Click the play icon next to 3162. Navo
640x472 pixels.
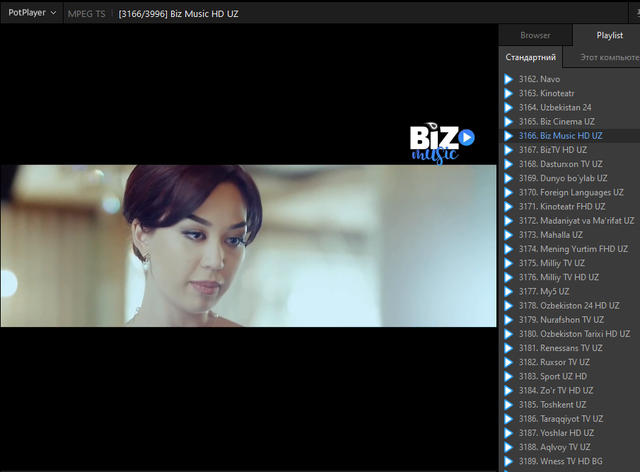(508, 79)
